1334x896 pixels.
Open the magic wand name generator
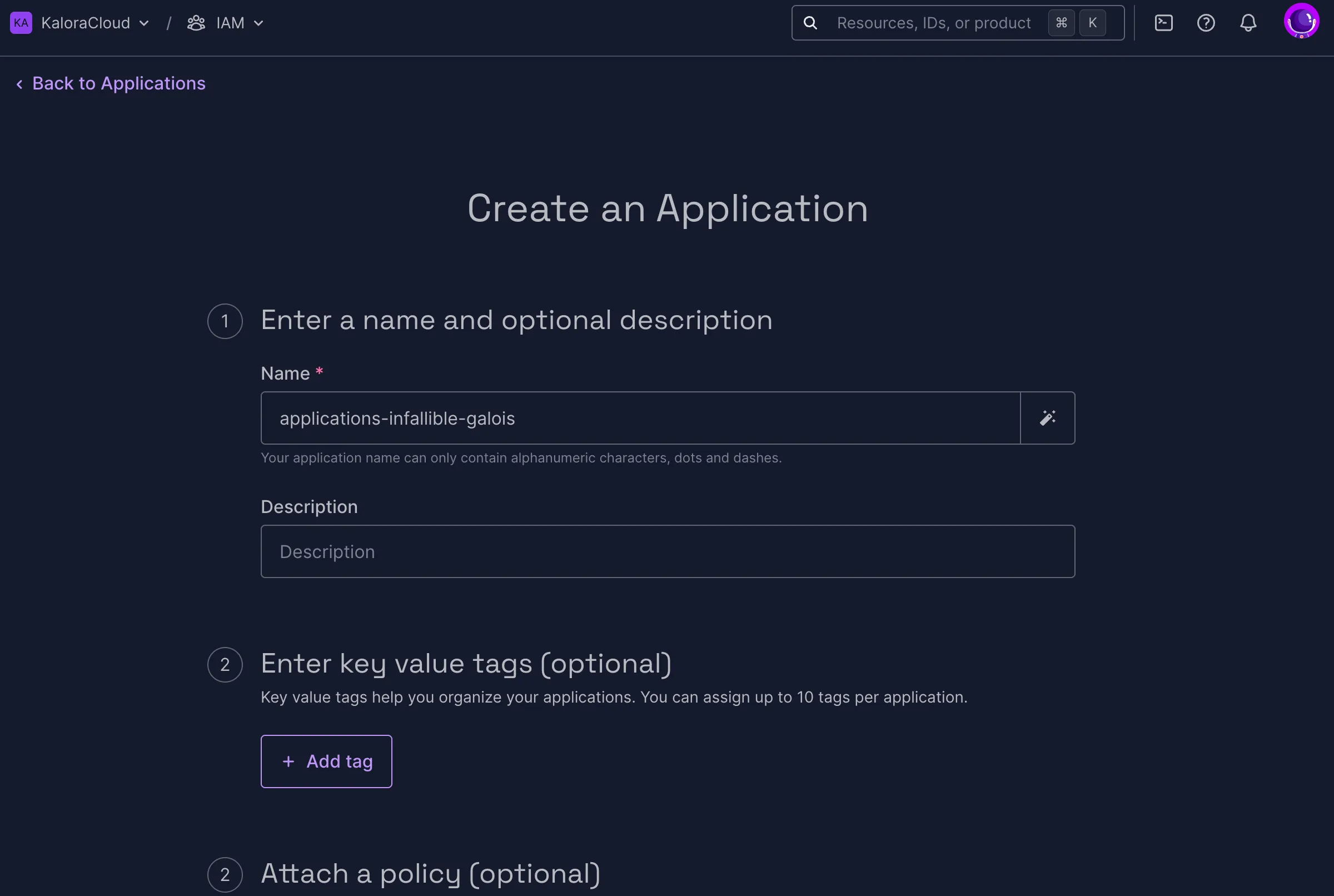(x=1047, y=418)
